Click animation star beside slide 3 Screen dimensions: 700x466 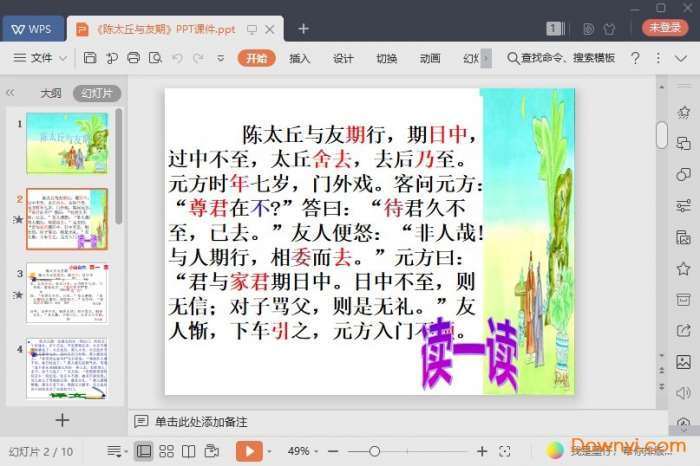18,295
